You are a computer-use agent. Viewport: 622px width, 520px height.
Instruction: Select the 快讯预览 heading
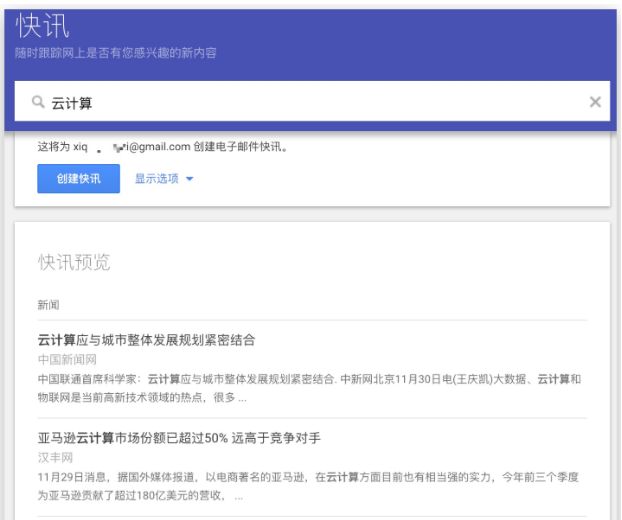tap(74, 262)
